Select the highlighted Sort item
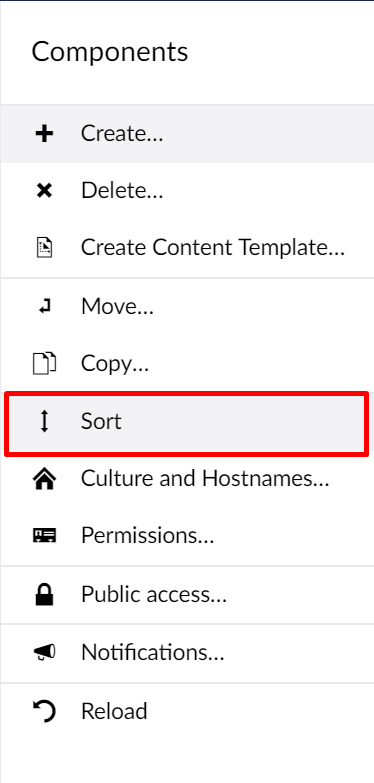The height and width of the screenshot is (783, 374). 187,423
